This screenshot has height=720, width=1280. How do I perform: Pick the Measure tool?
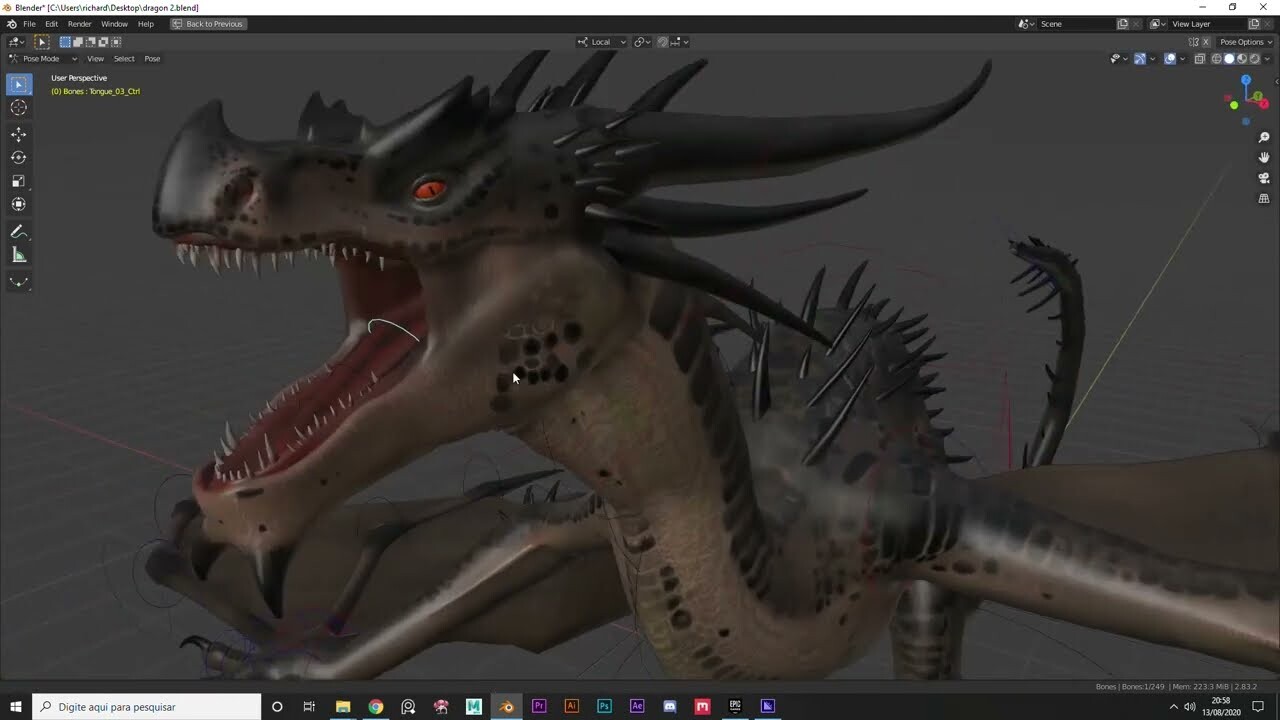[18, 257]
